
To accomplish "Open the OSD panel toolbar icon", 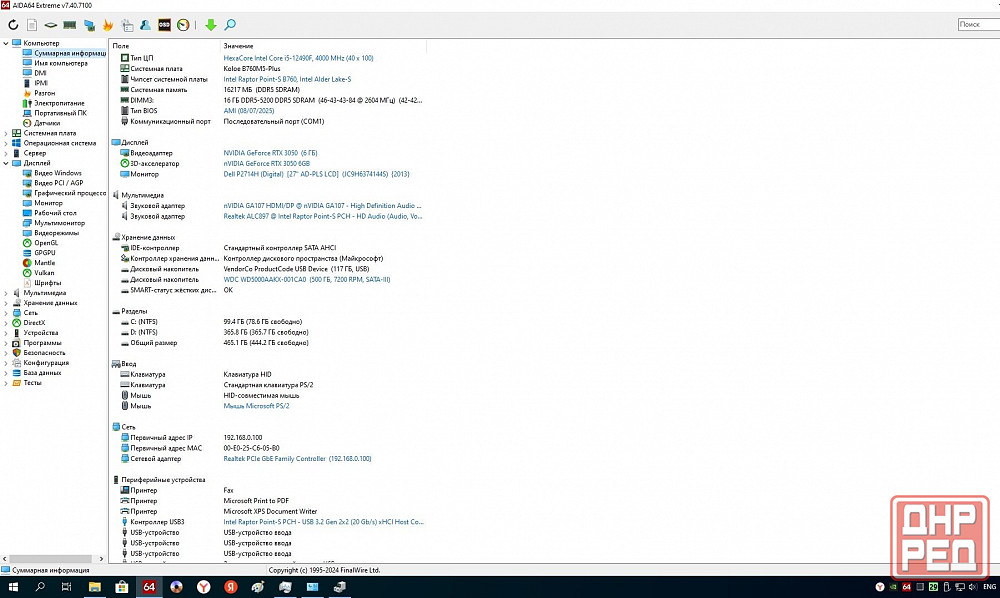I will tap(165, 24).
